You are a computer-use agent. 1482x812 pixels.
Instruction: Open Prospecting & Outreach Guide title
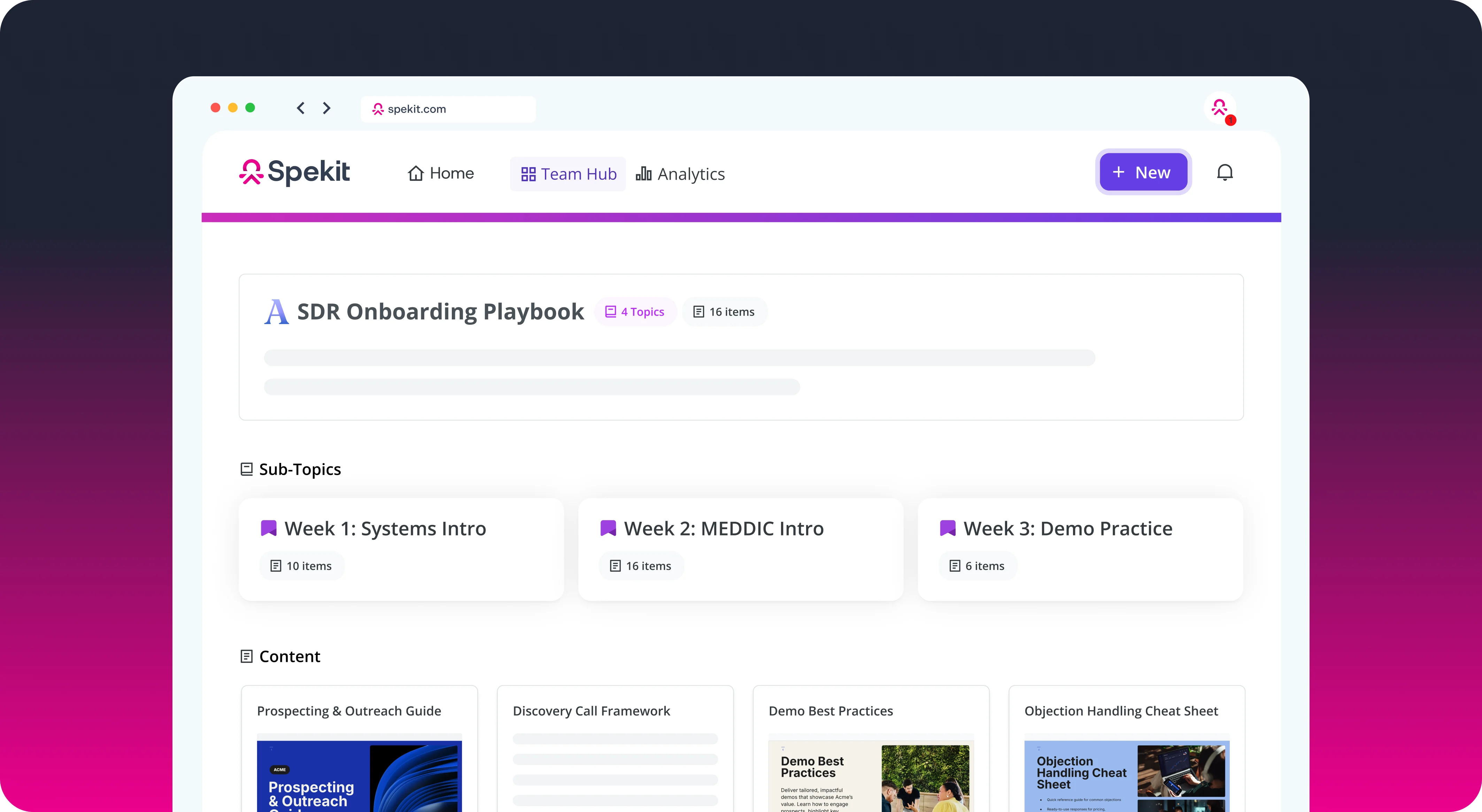click(x=349, y=711)
